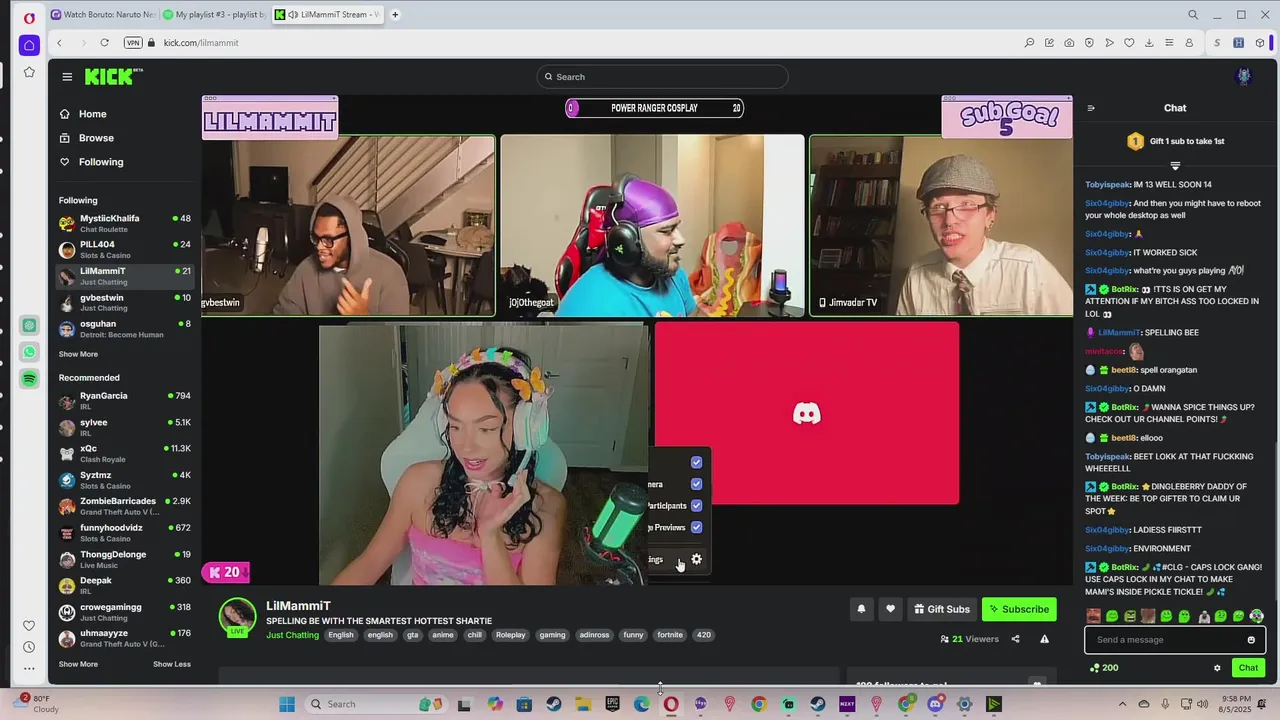The height and width of the screenshot is (720, 1280).
Task: Click the Roleplay stream tag
Action: 510,635
